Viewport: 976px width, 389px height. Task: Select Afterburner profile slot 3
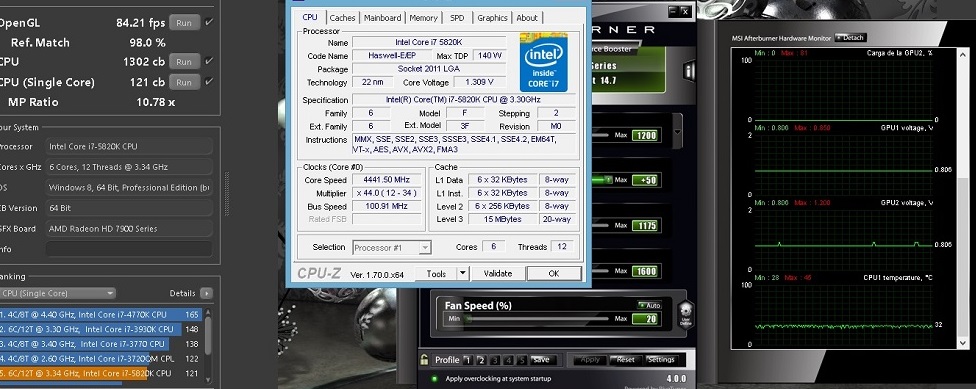click(x=495, y=360)
